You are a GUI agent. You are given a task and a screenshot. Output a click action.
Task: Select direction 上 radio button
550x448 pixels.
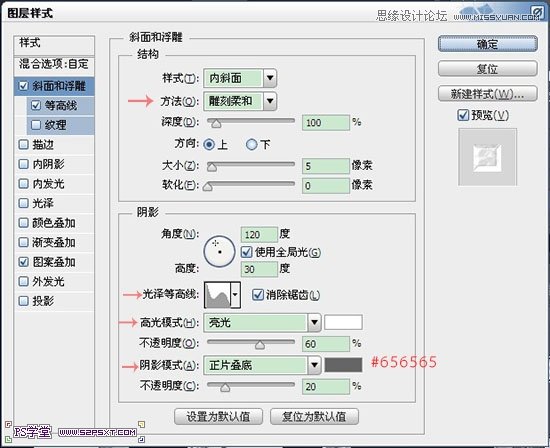click(x=209, y=145)
